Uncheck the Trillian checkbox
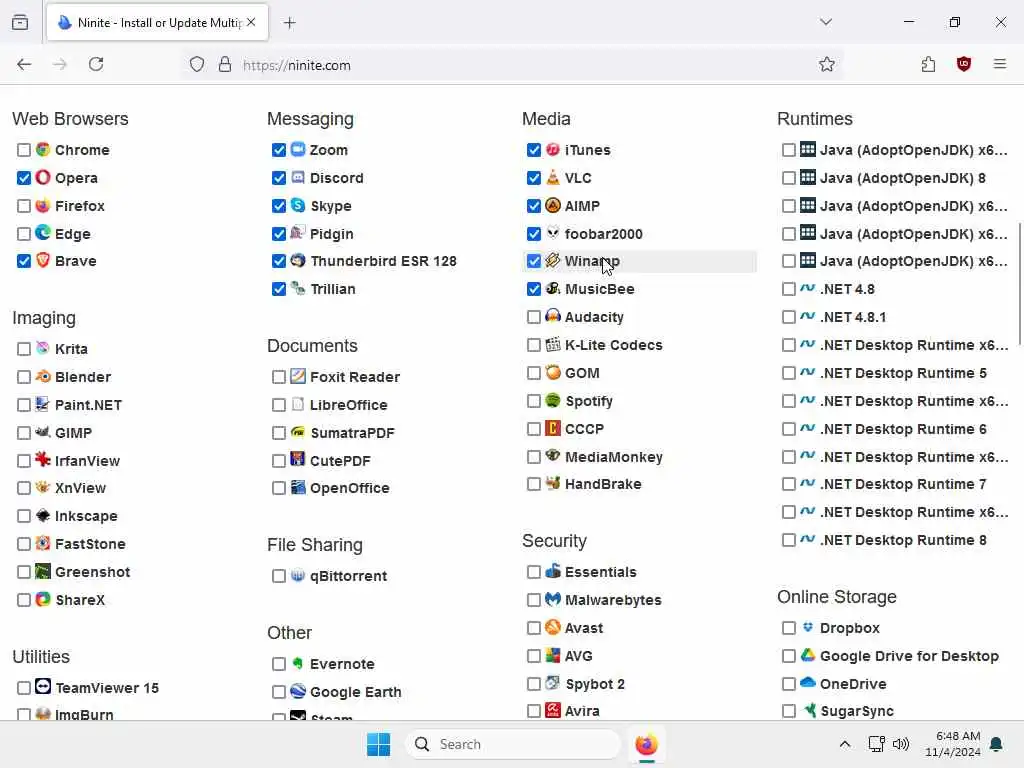Image resolution: width=1024 pixels, height=768 pixels. click(x=279, y=289)
